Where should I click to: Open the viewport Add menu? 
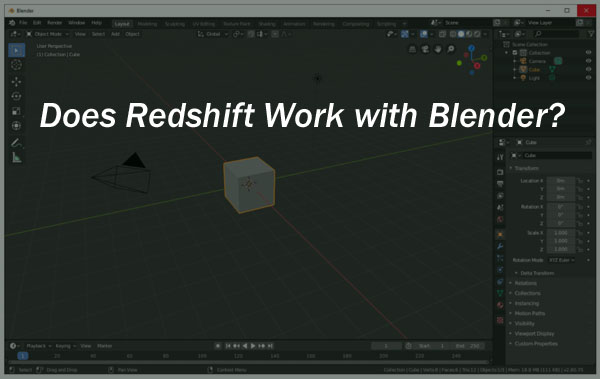(115, 34)
